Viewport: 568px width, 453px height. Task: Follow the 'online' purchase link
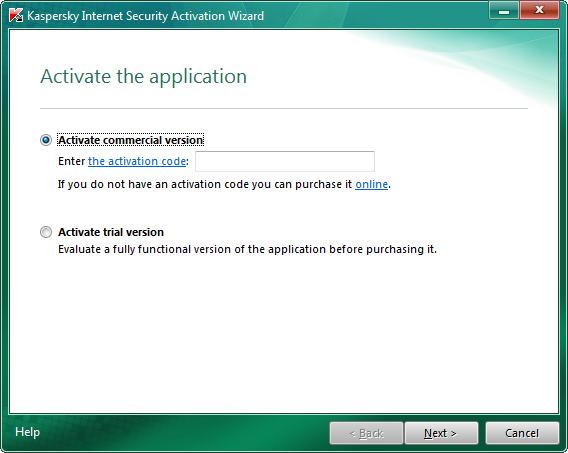pos(371,184)
